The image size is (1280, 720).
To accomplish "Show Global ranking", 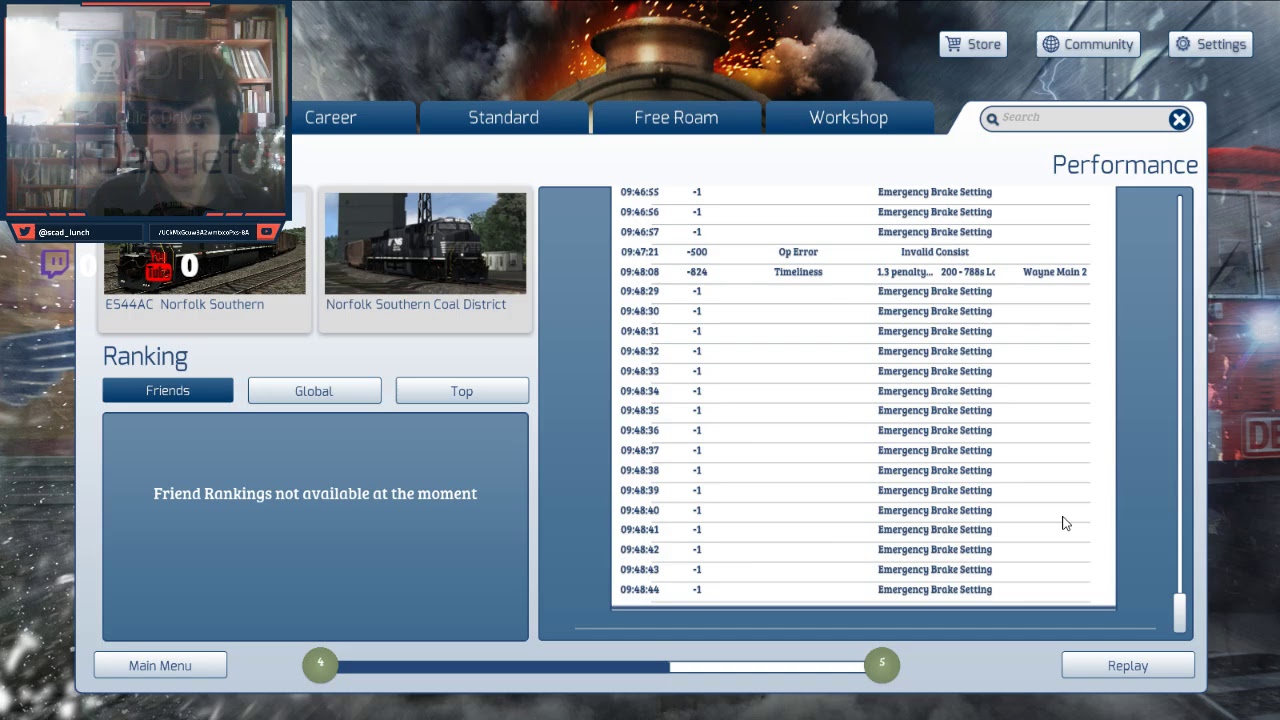I will click(x=314, y=391).
